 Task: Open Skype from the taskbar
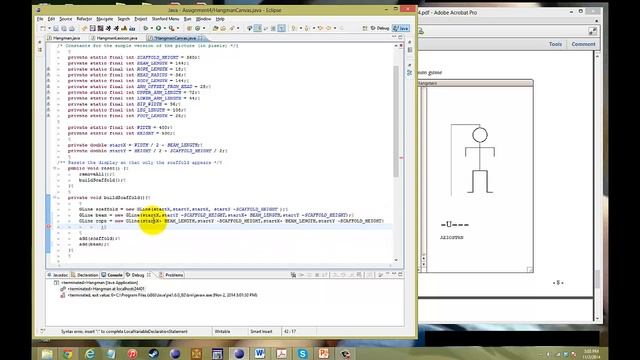302,353
